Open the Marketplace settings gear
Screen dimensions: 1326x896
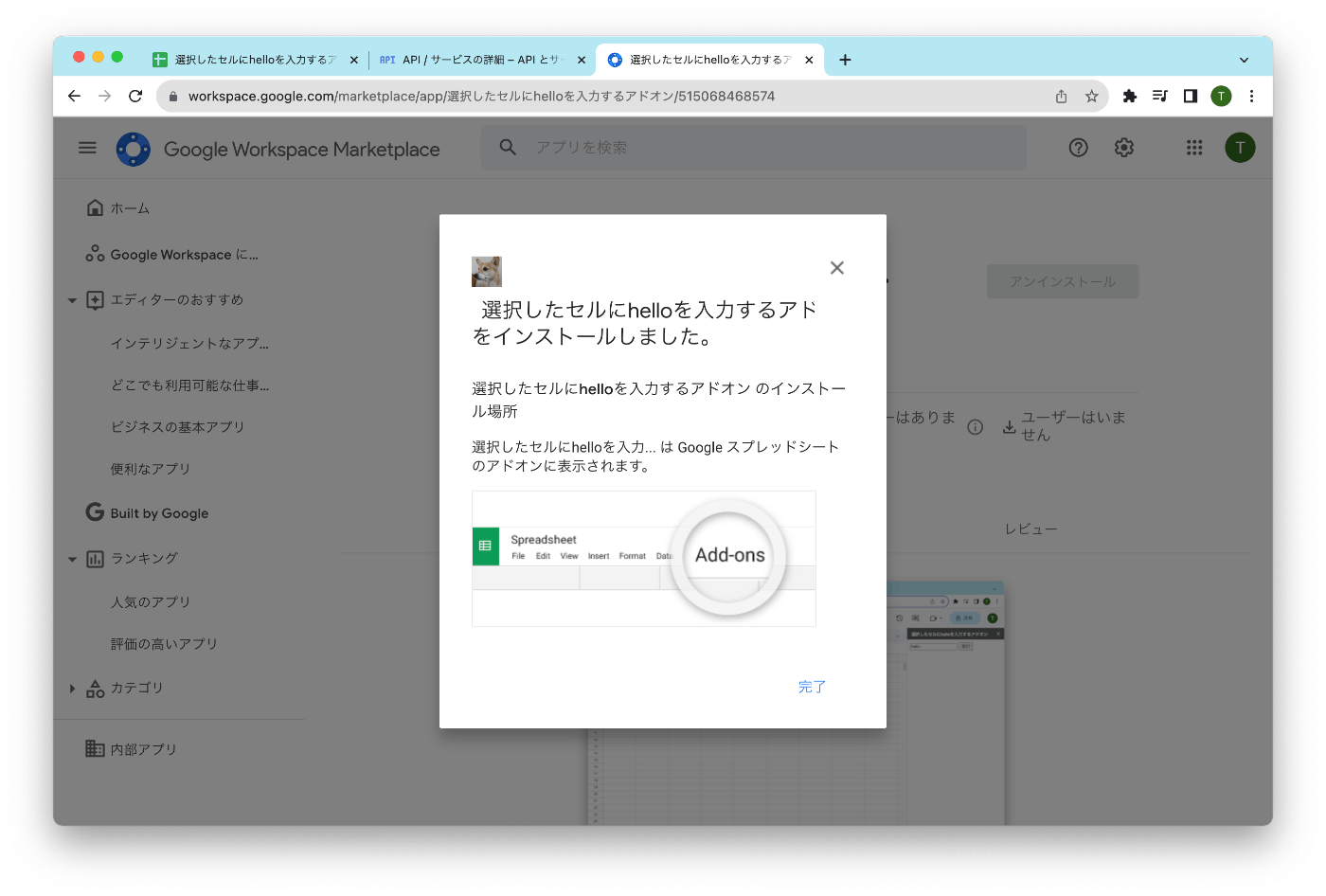click(x=1124, y=148)
